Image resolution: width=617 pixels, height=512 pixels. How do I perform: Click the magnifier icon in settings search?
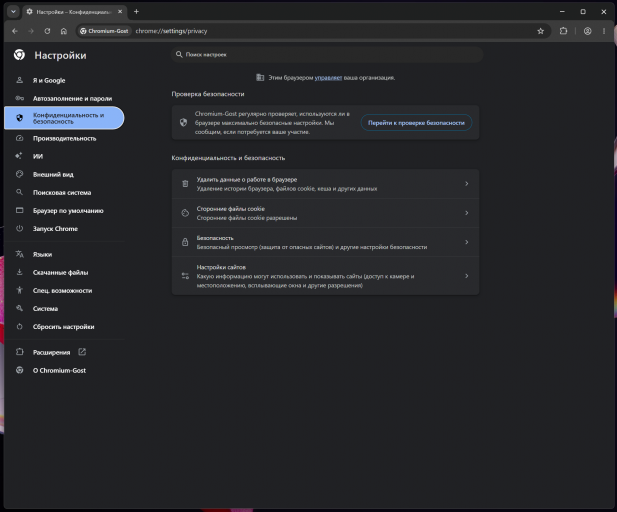tap(179, 54)
